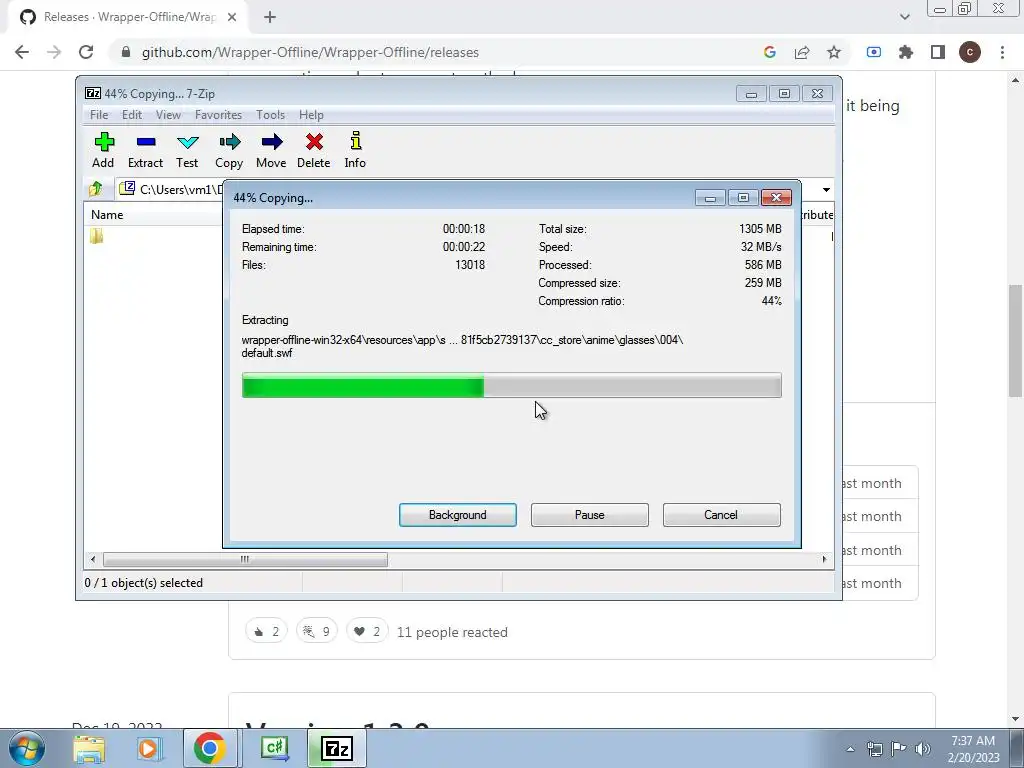This screenshot has width=1024, height=768.
Task: Open a new Chrome tab
Action: click(x=270, y=18)
